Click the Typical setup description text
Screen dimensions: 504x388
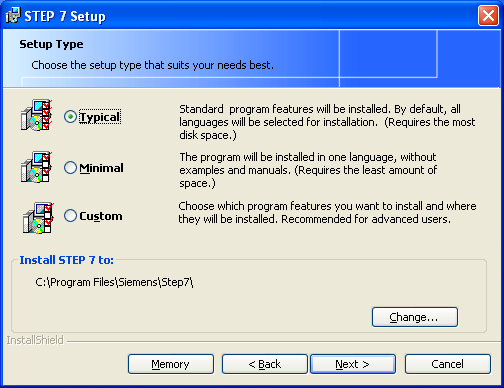click(x=327, y=122)
